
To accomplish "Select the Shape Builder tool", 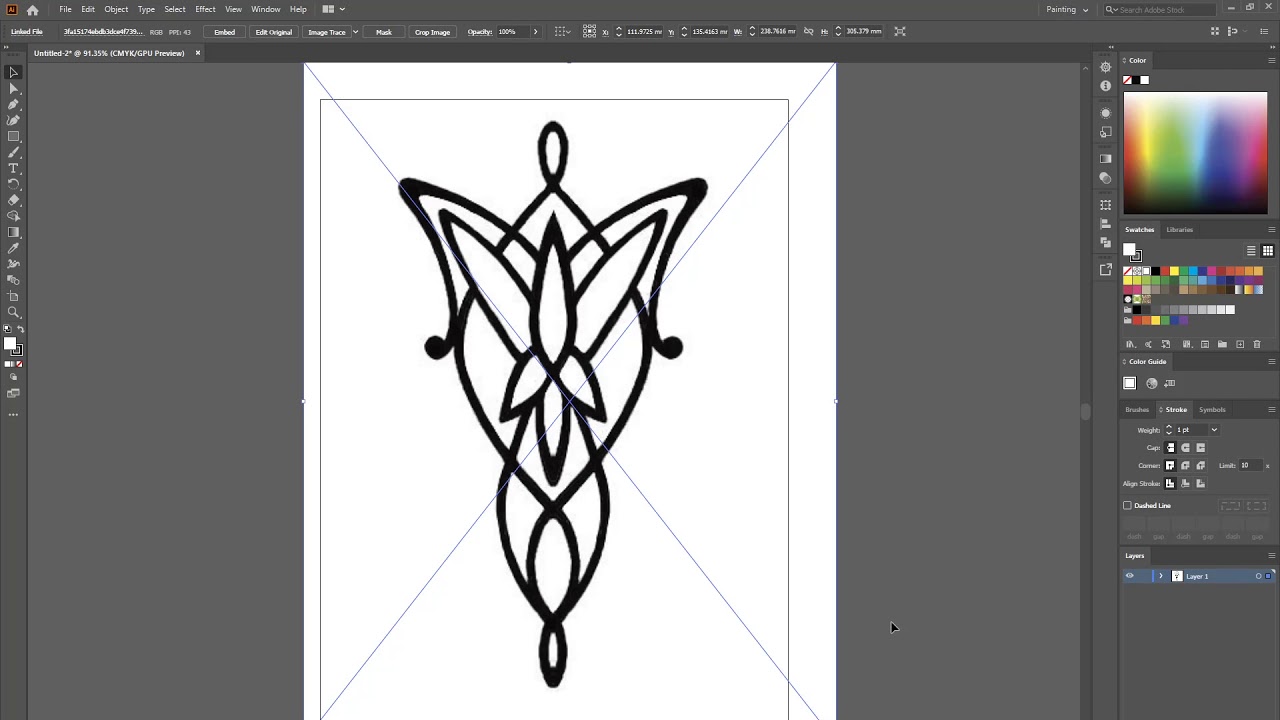I will (14, 217).
